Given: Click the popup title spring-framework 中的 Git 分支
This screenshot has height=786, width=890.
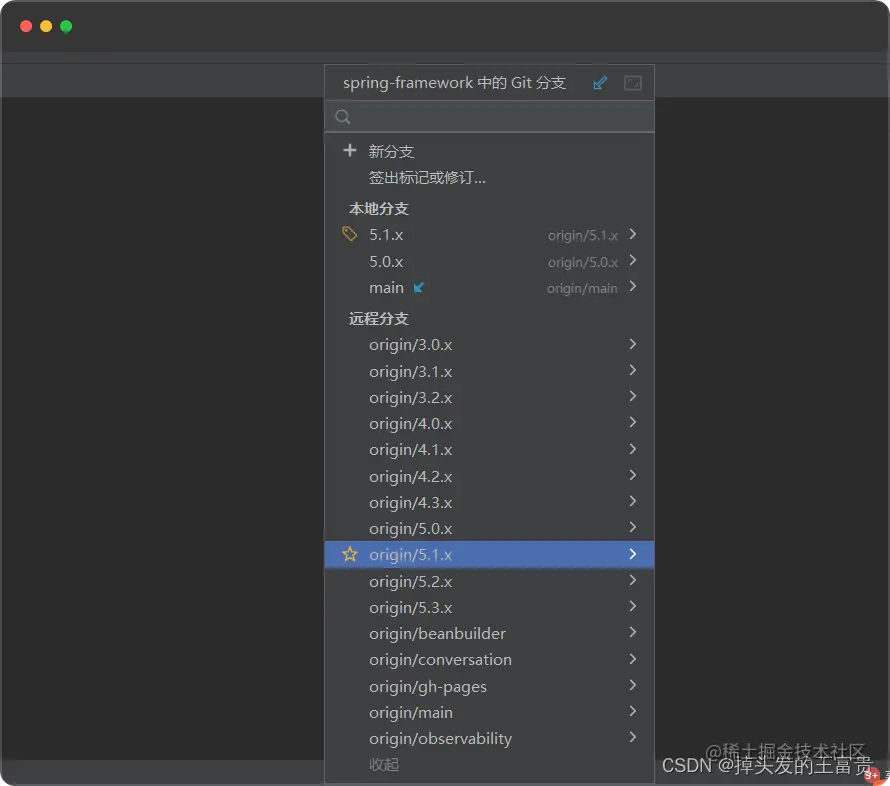Looking at the screenshot, I should tap(454, 83).
